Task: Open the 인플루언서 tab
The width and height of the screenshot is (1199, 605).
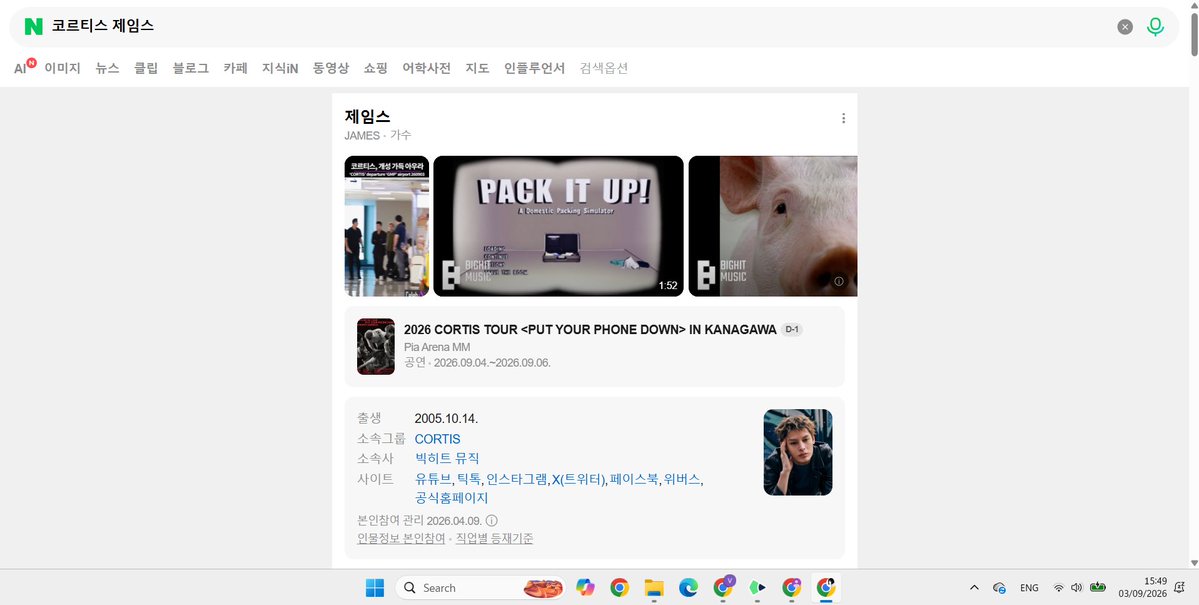Action: pyautogui.click(x=535, y=68)
